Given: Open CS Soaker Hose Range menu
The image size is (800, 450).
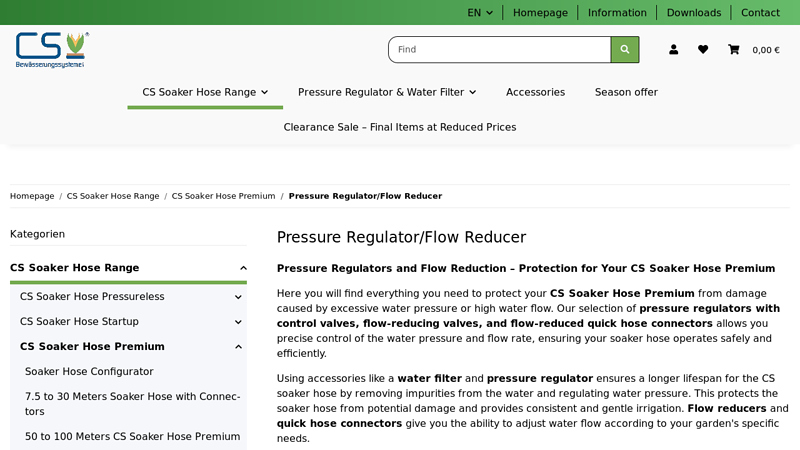Looking at the screenshot, I should pos(205,92).
